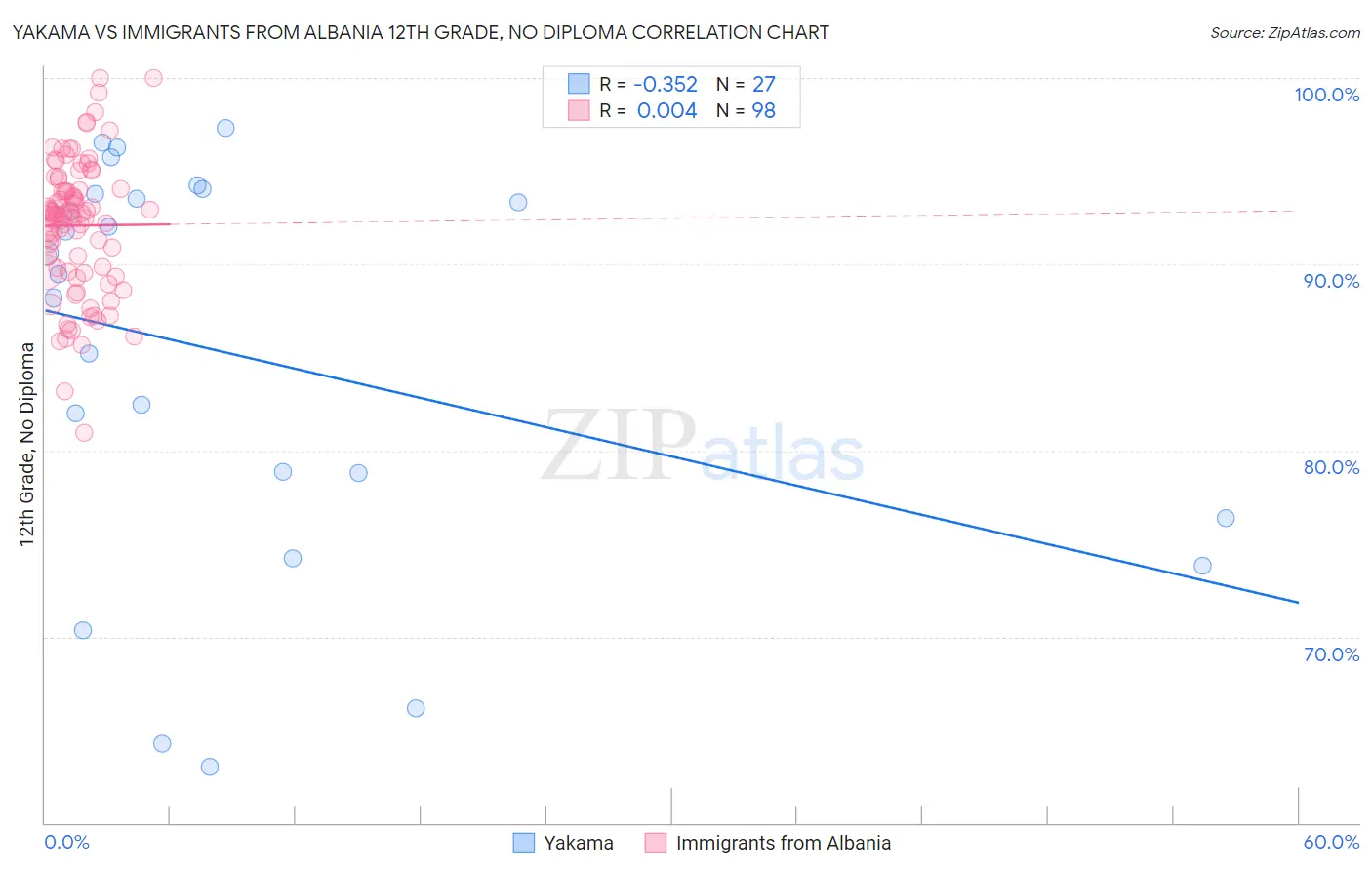Click the R = -0.352 correlation value
This screenshot has width=1372, height=870.
click(648, 84)
